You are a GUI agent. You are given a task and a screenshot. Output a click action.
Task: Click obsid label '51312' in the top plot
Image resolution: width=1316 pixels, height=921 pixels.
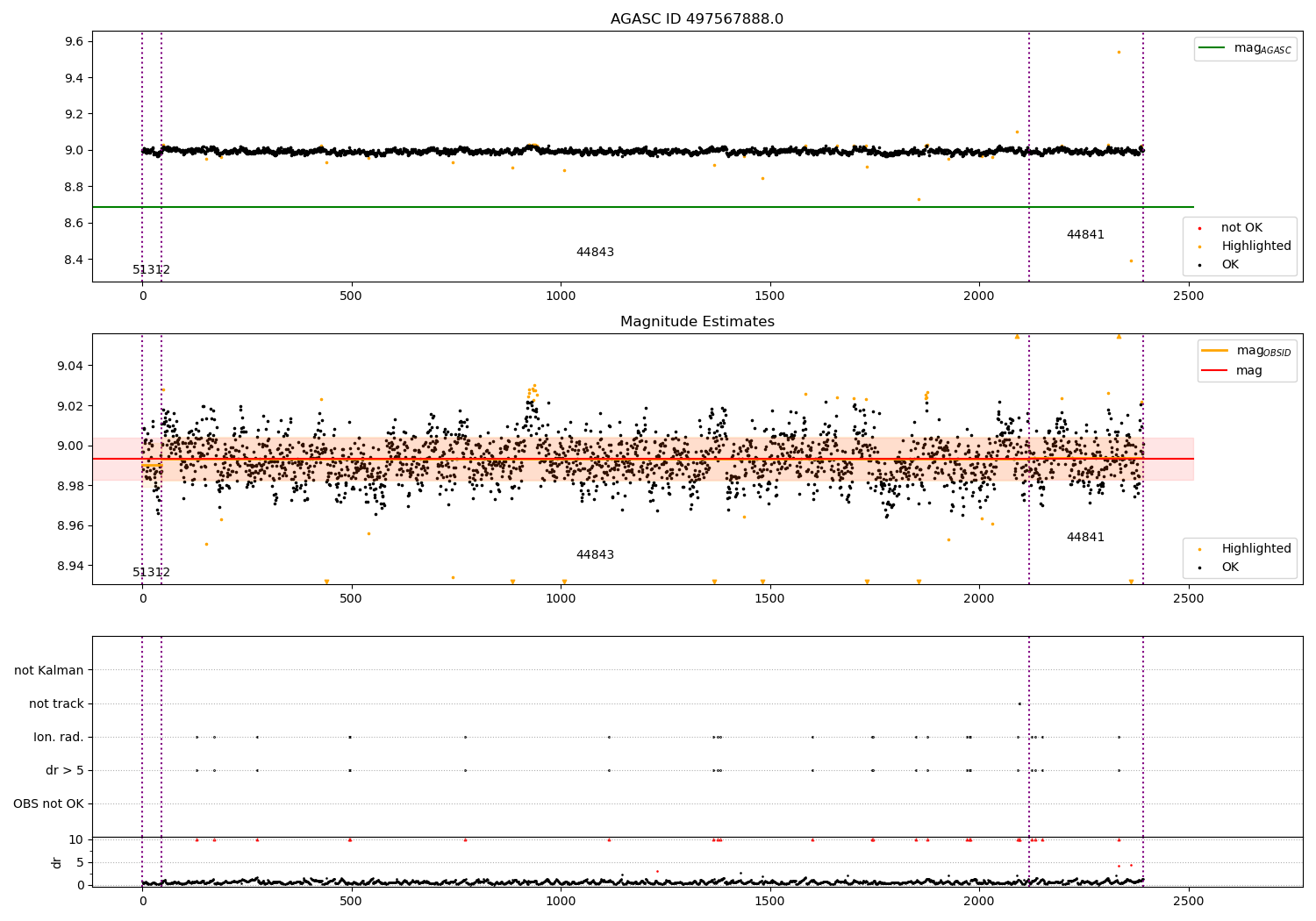coord(152,270)
